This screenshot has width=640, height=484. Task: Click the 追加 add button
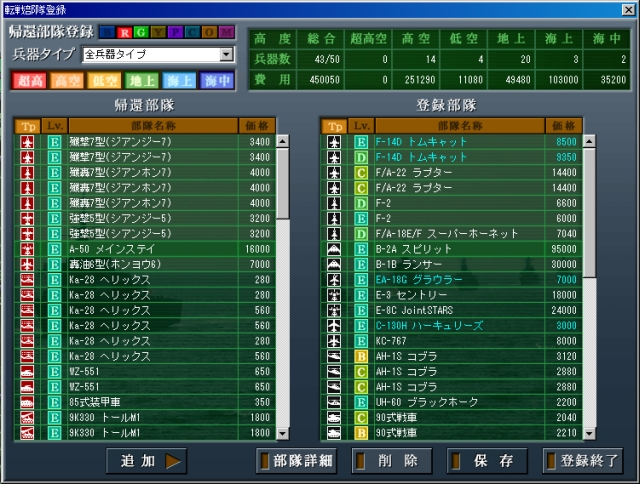pyautogui.click(x=147, y=461)
